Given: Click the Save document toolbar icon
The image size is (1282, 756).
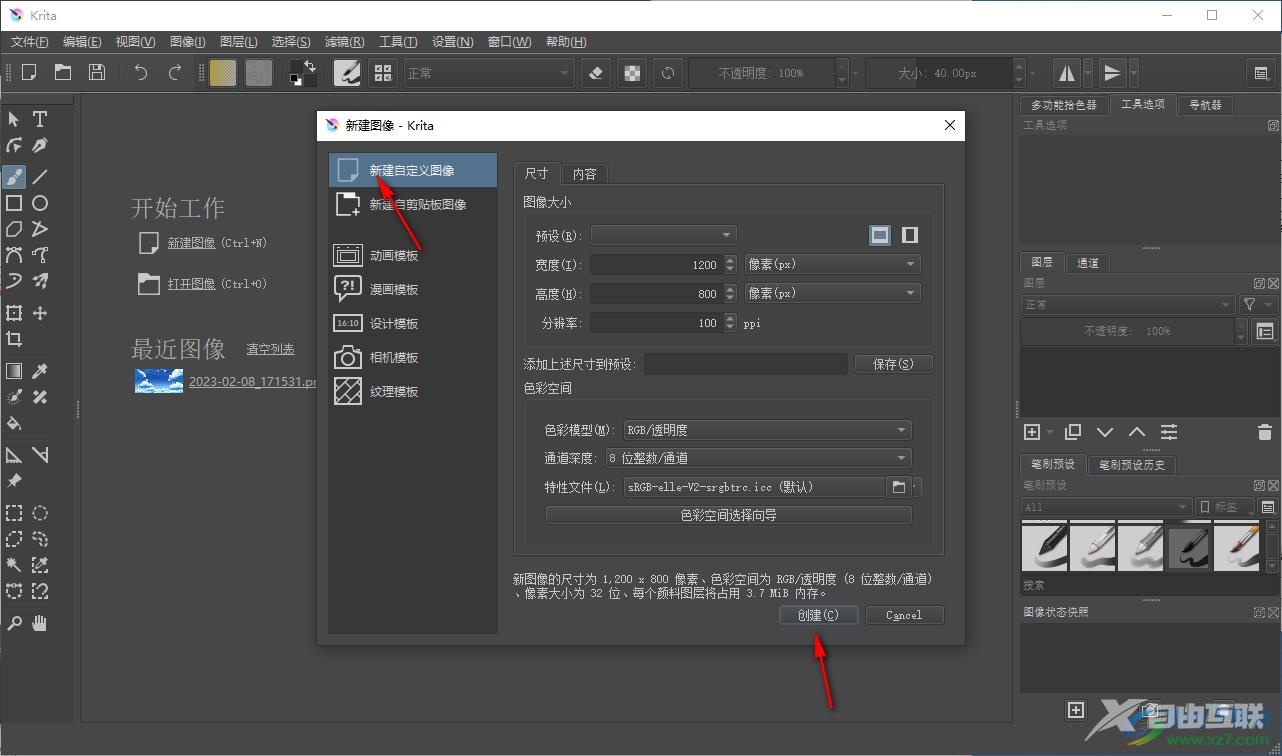Looking at the screenshot, I should [x=96, y=72].
